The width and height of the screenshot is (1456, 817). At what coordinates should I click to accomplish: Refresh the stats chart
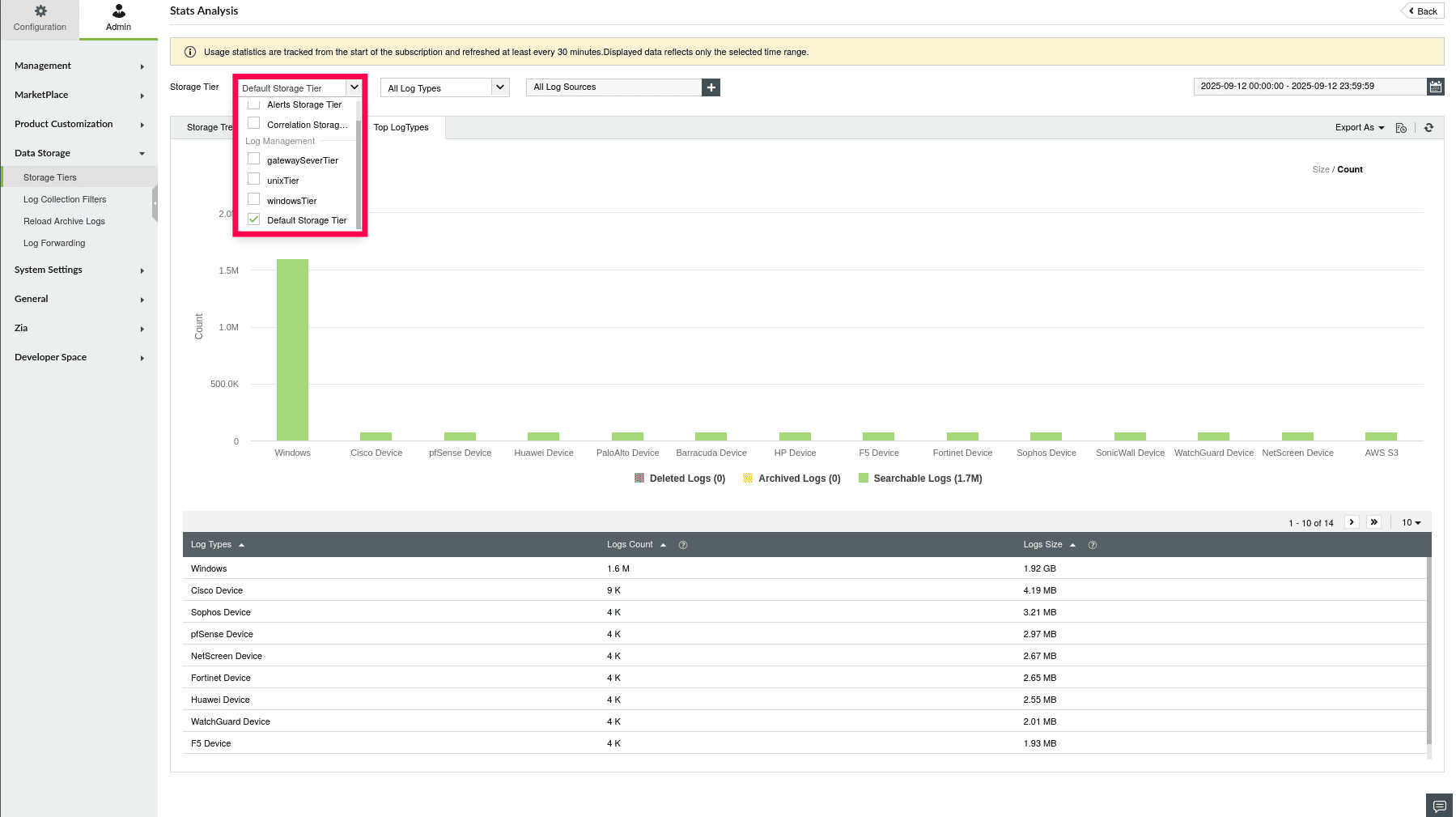(1429, 128)
